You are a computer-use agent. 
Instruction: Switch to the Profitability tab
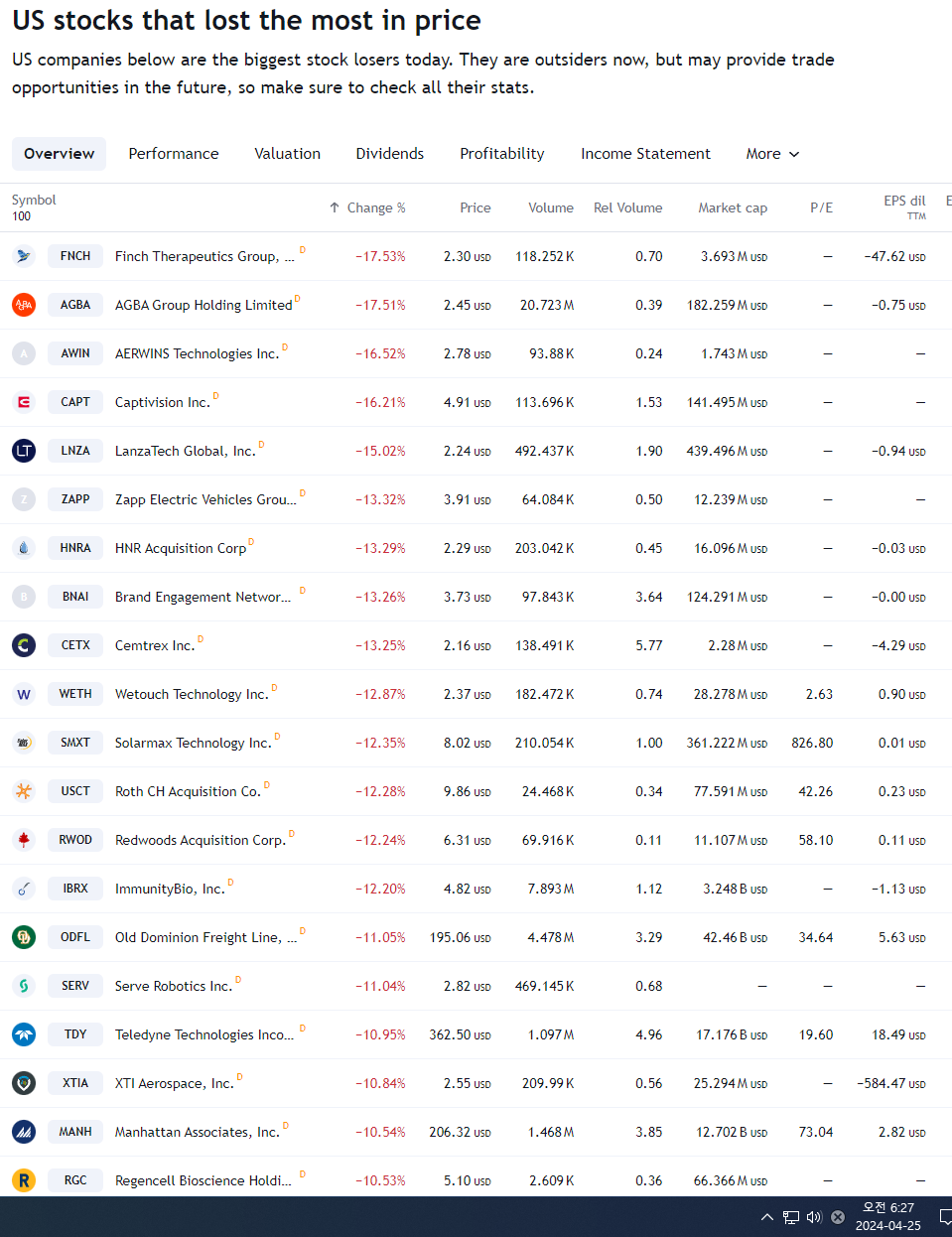(x=502, y=154)
